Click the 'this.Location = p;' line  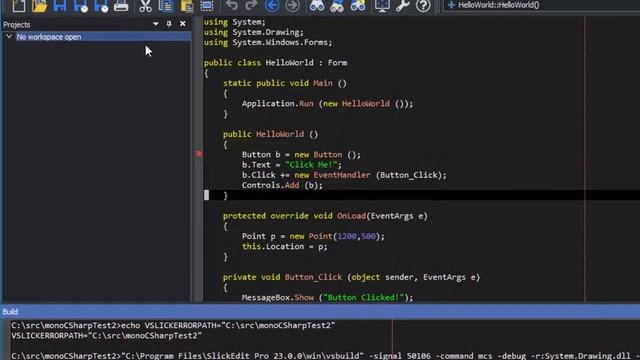click(x=284, y=247)
